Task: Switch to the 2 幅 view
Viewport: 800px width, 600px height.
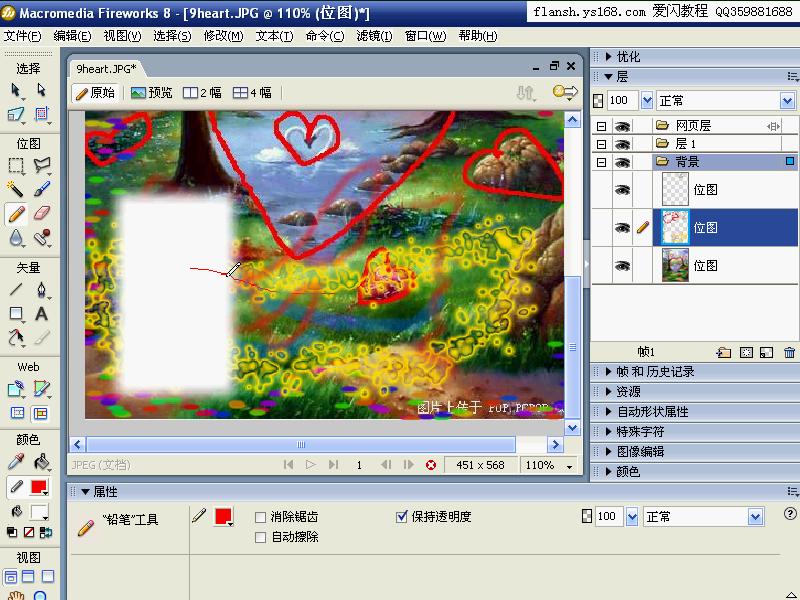Action: pos(203,92)
